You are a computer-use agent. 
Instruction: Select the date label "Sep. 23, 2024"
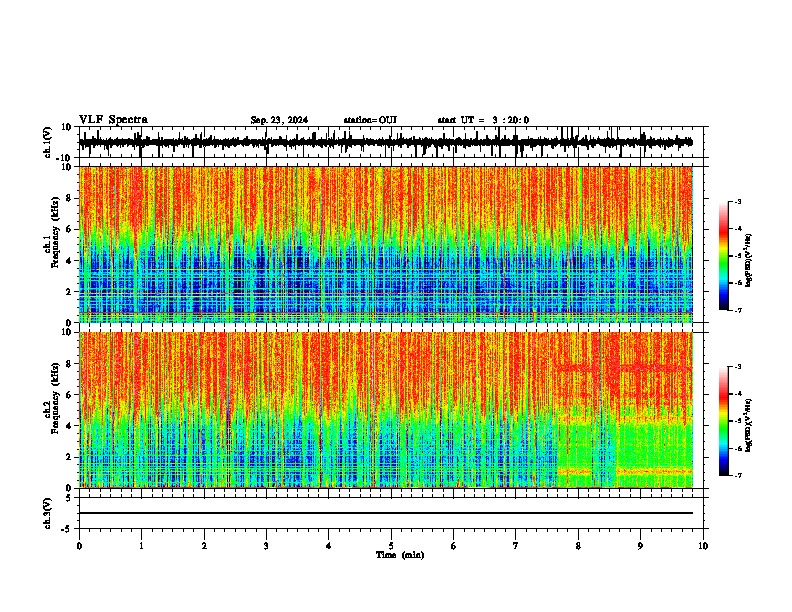[x=279, y=120]
